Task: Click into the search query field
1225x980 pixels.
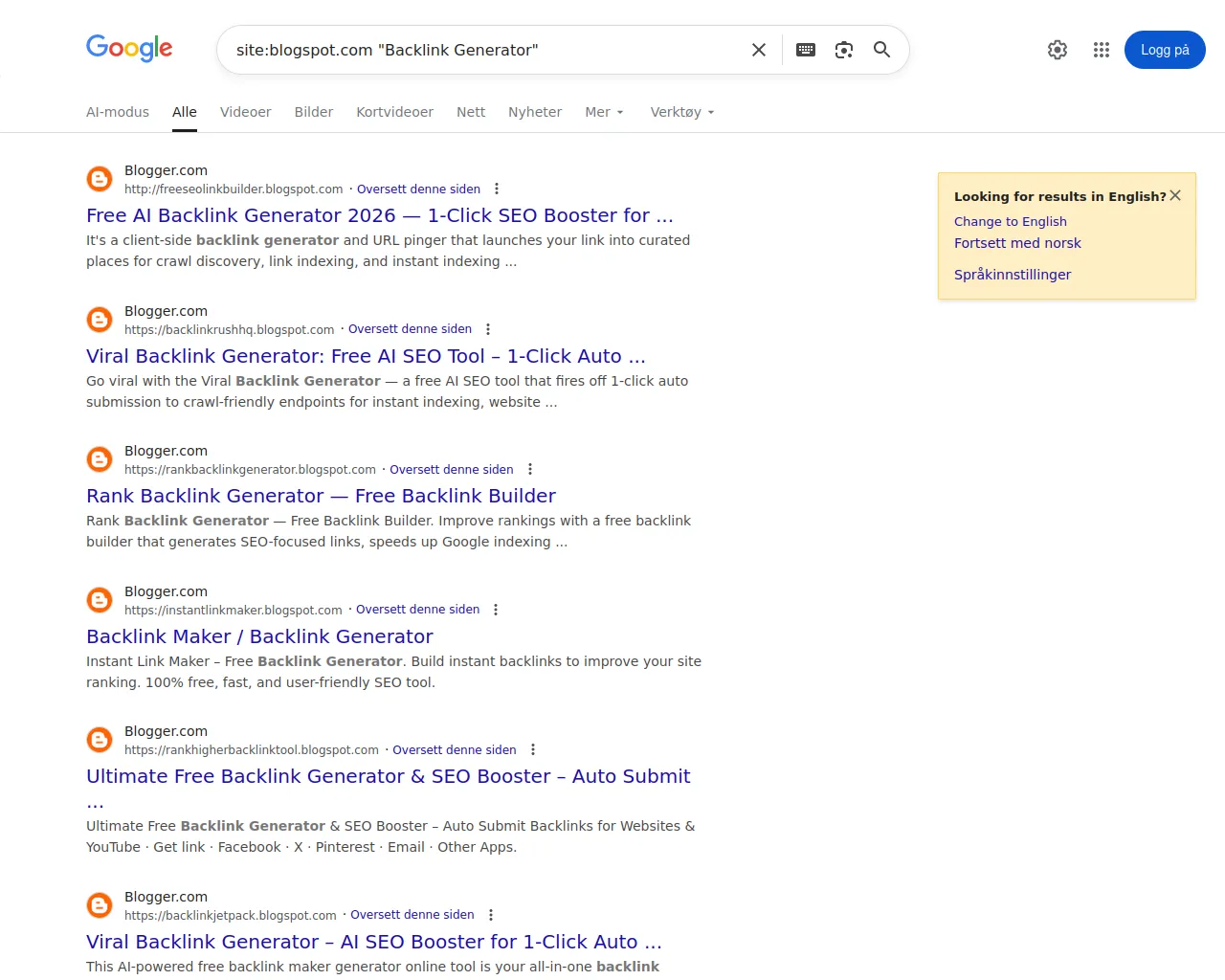Action: pyautogui.click(x=479, y=50)
